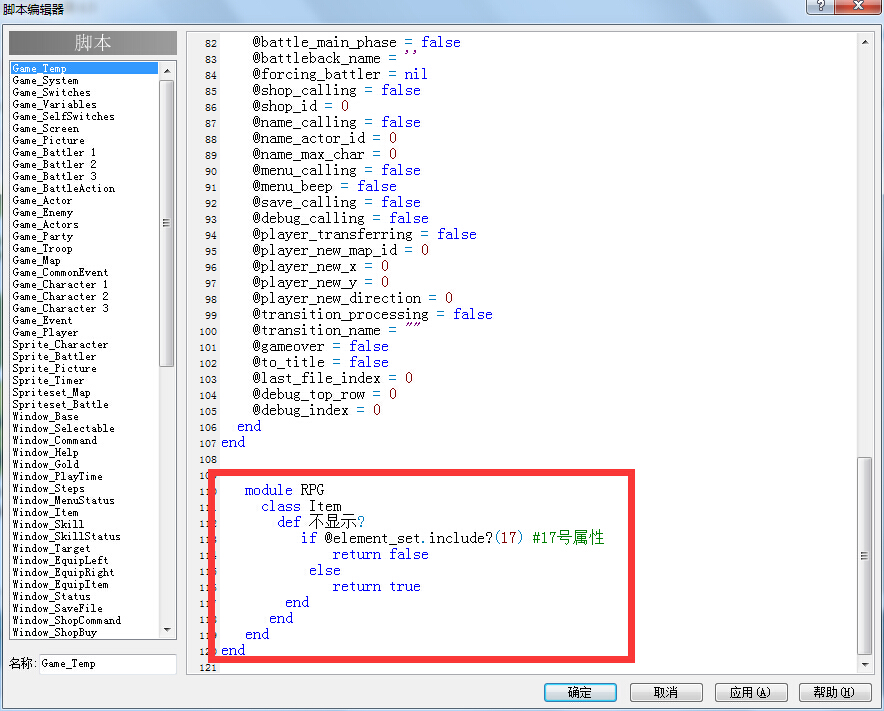
Task: Click the 确定 confirm button
Action: click(x=580, y=692)
